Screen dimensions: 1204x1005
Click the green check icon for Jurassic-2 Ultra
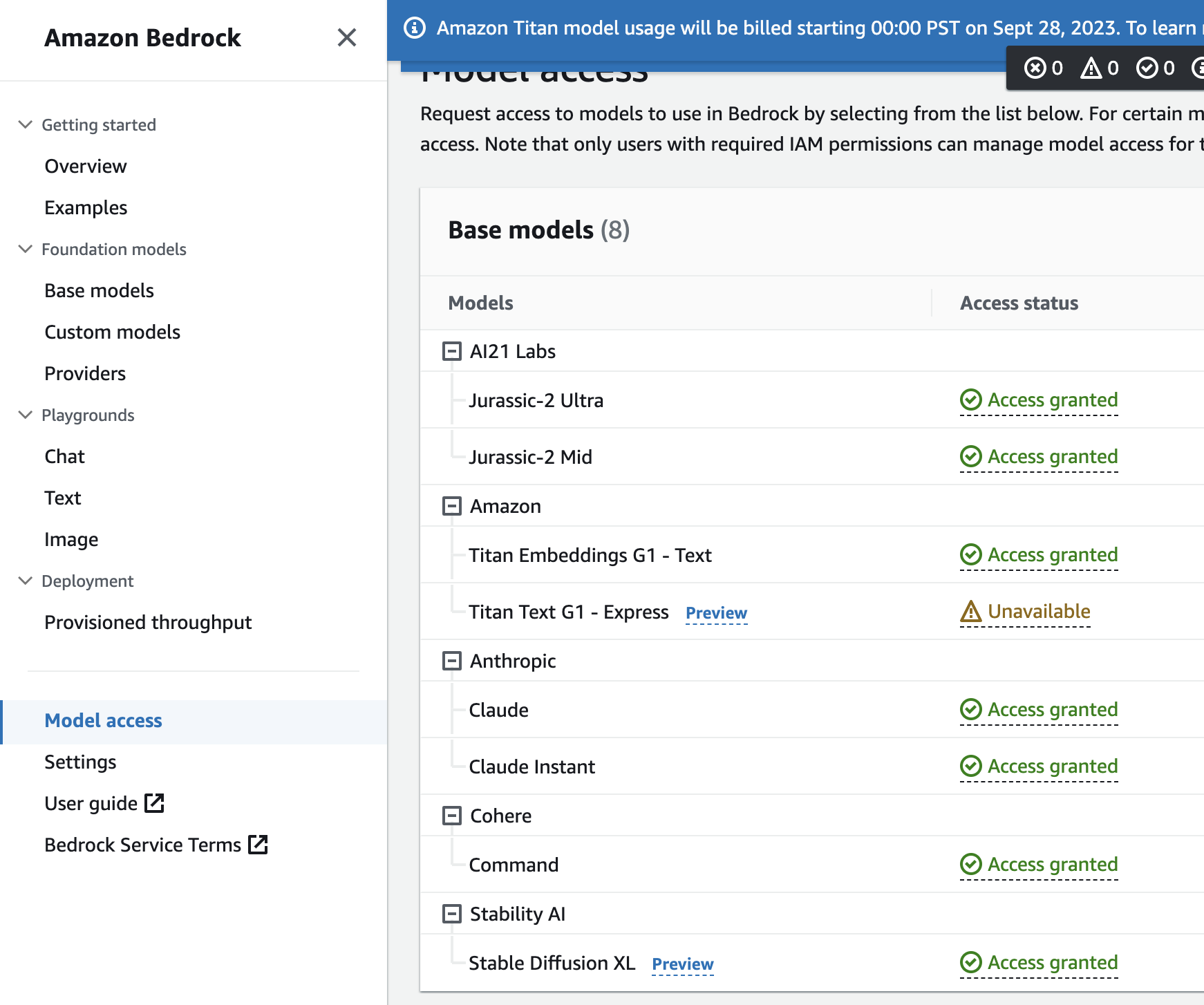(x=971, y=400)
